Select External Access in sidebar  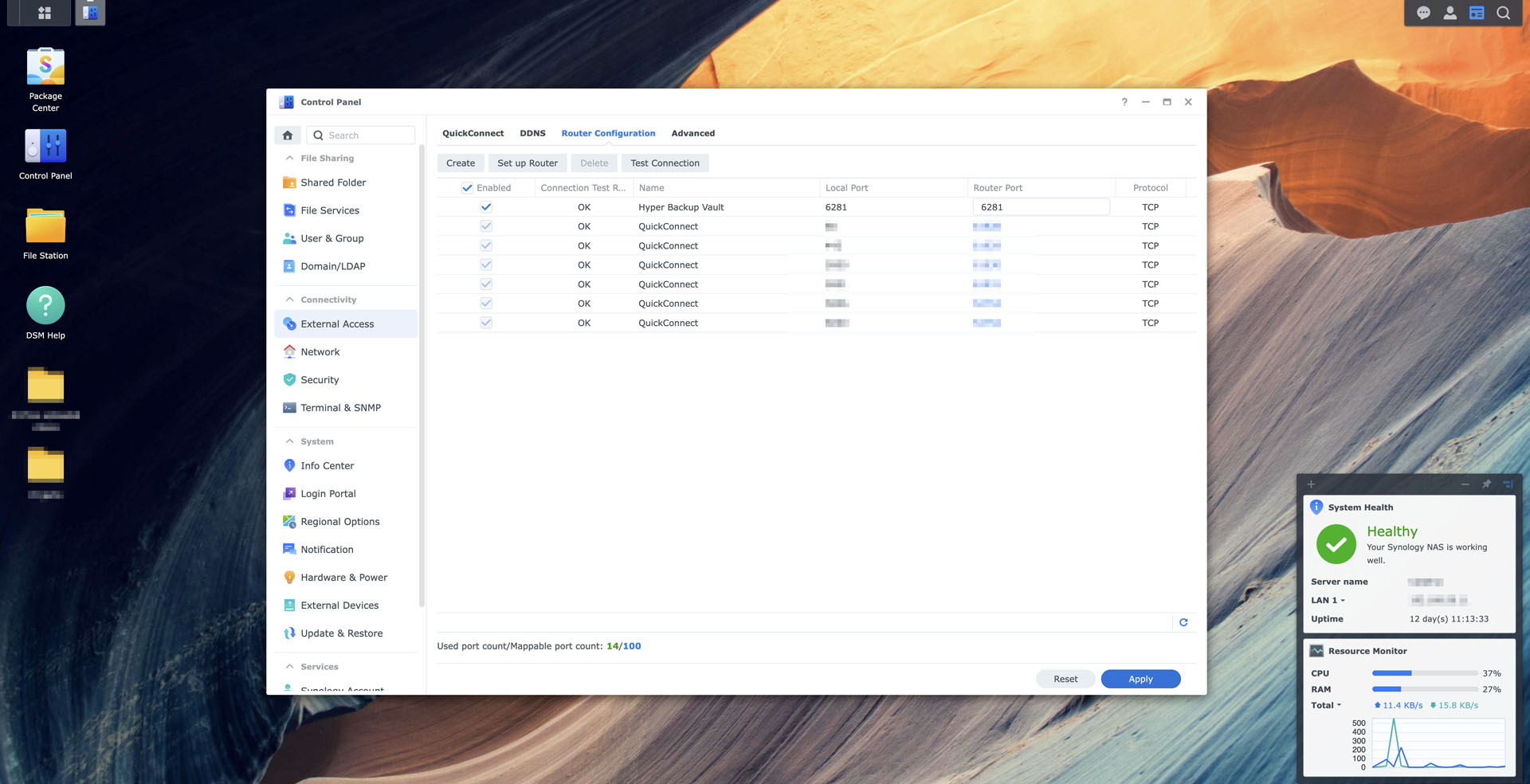pyautogui.click(x=346, y=324)
